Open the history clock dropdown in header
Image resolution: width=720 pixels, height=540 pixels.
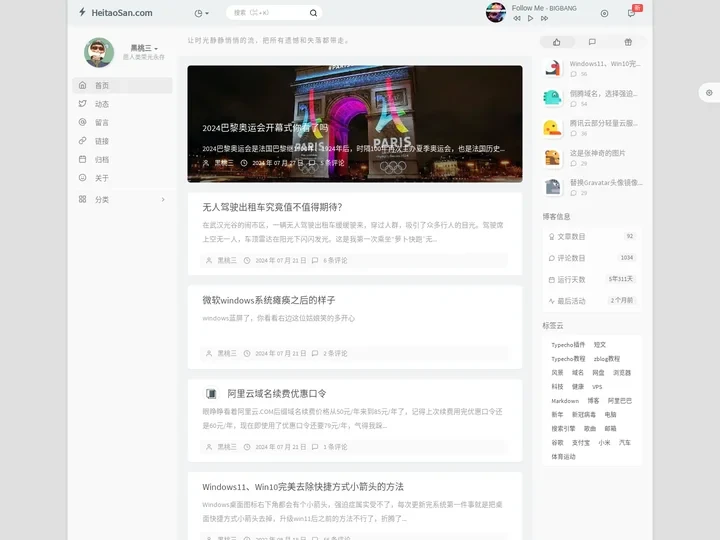tap(201, 13)
